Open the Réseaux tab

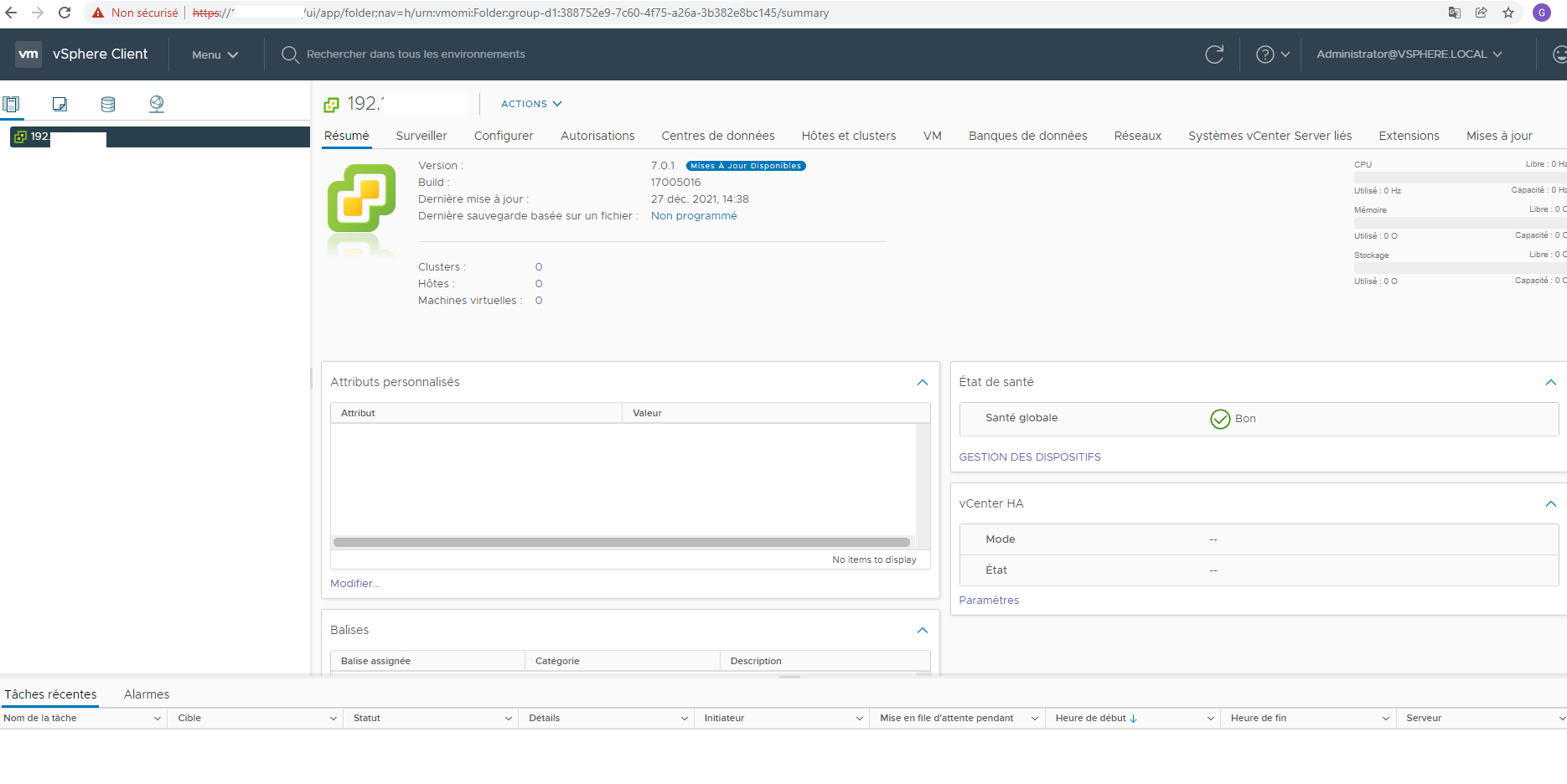[1138, 136]
